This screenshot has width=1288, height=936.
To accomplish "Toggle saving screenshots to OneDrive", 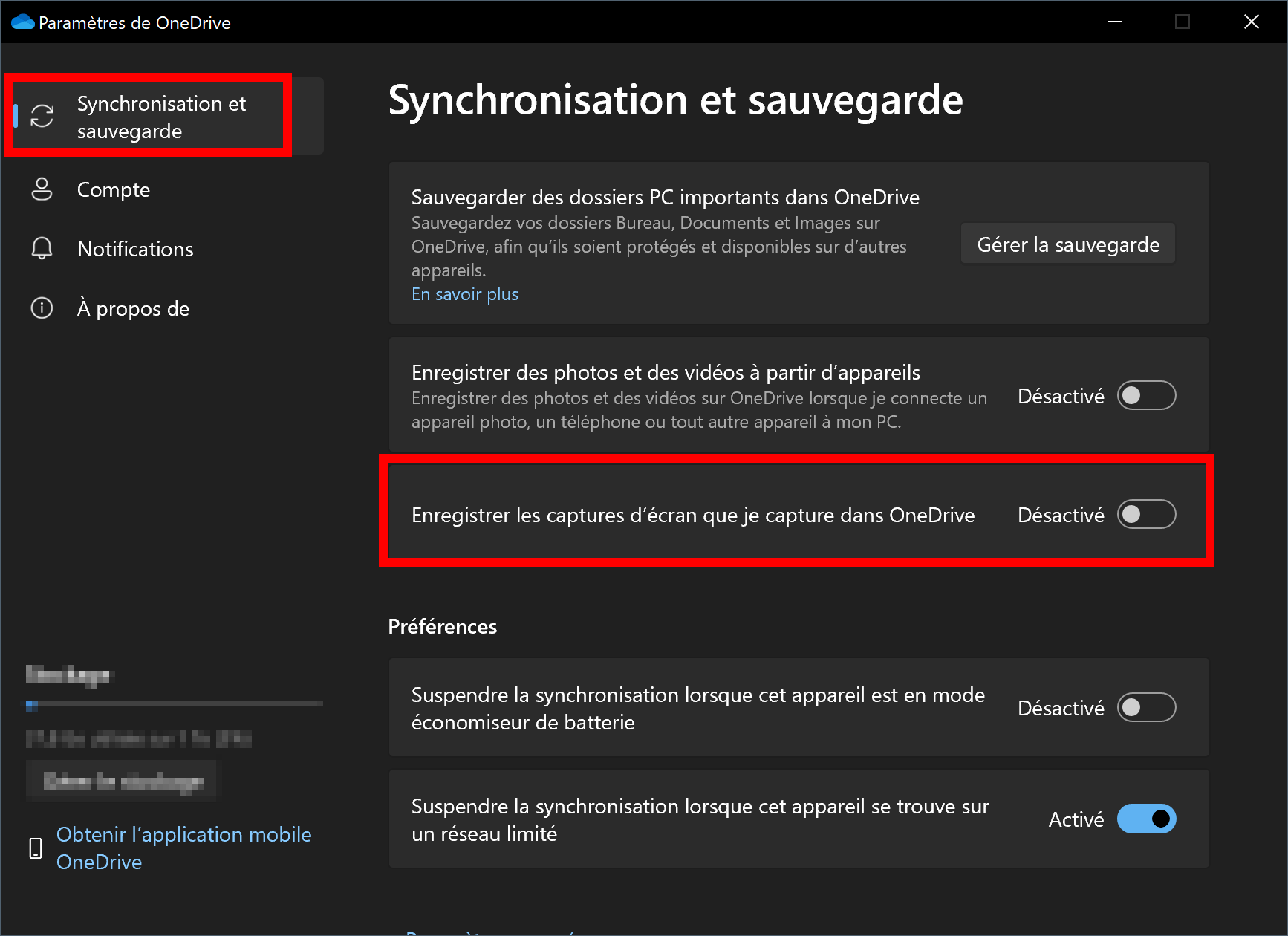I will tap(1146, 514).
